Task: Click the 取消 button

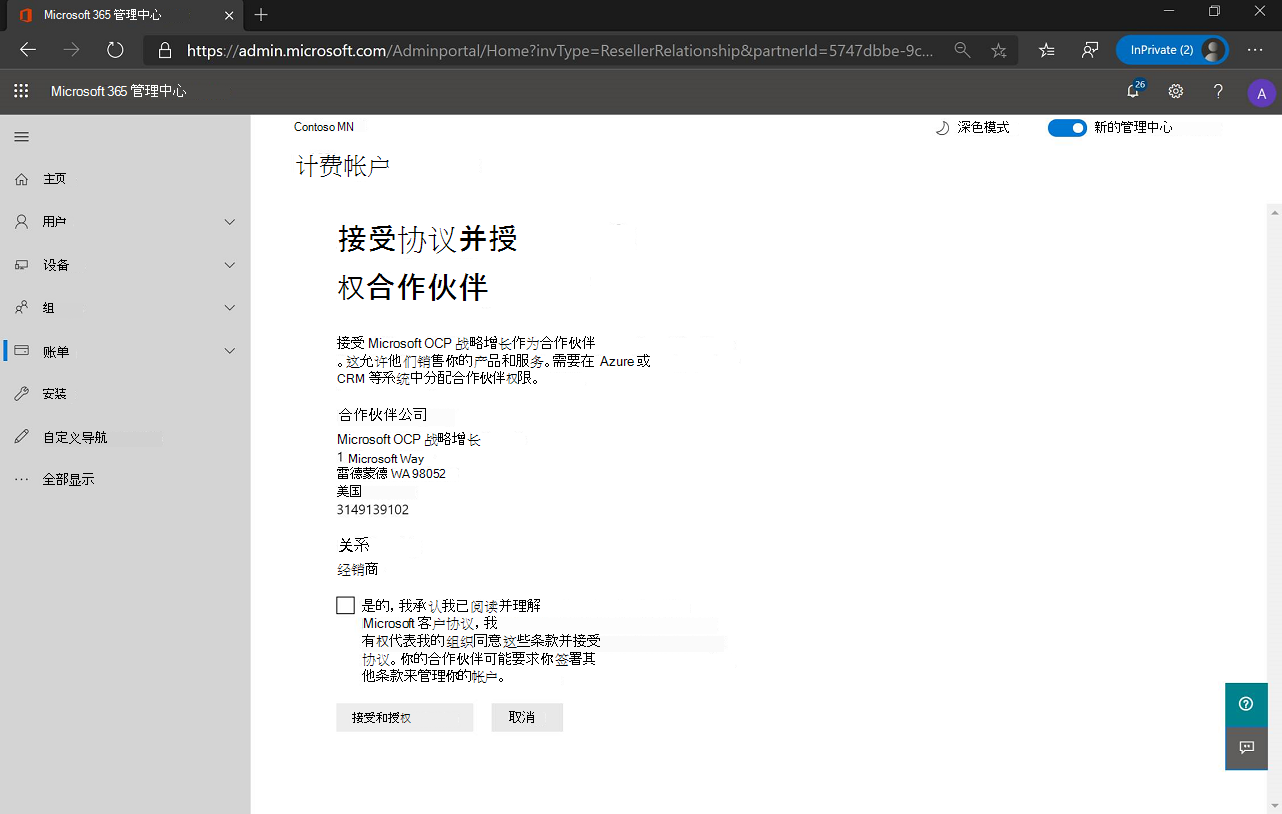Action: 527,718
